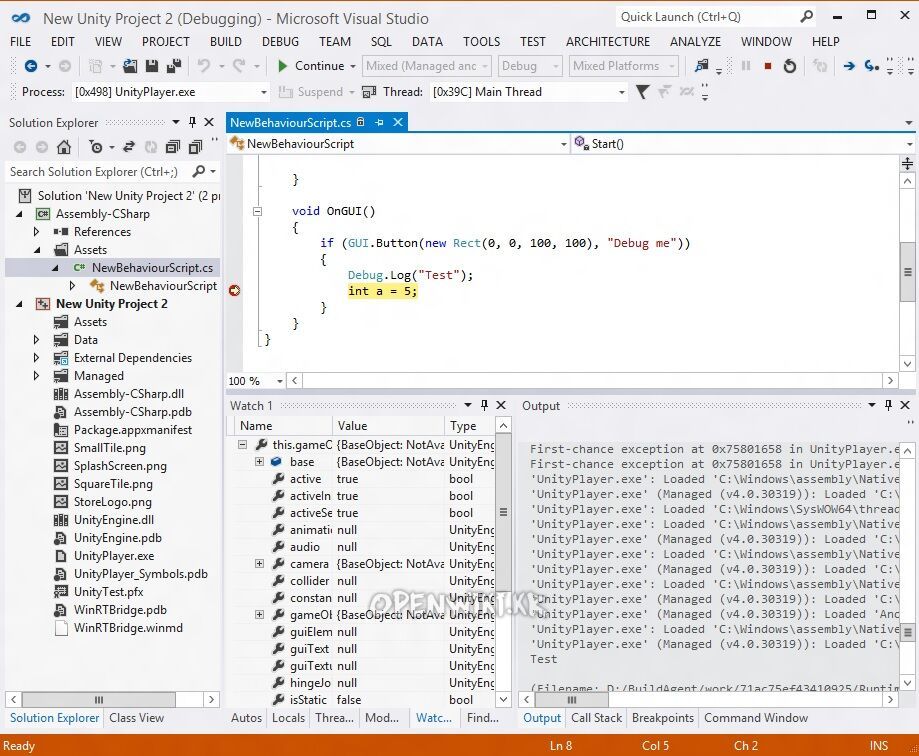Click the thread filter funnel icon
Image resolution: width=919 pixels, height=756 pixels.
(642, 92)
